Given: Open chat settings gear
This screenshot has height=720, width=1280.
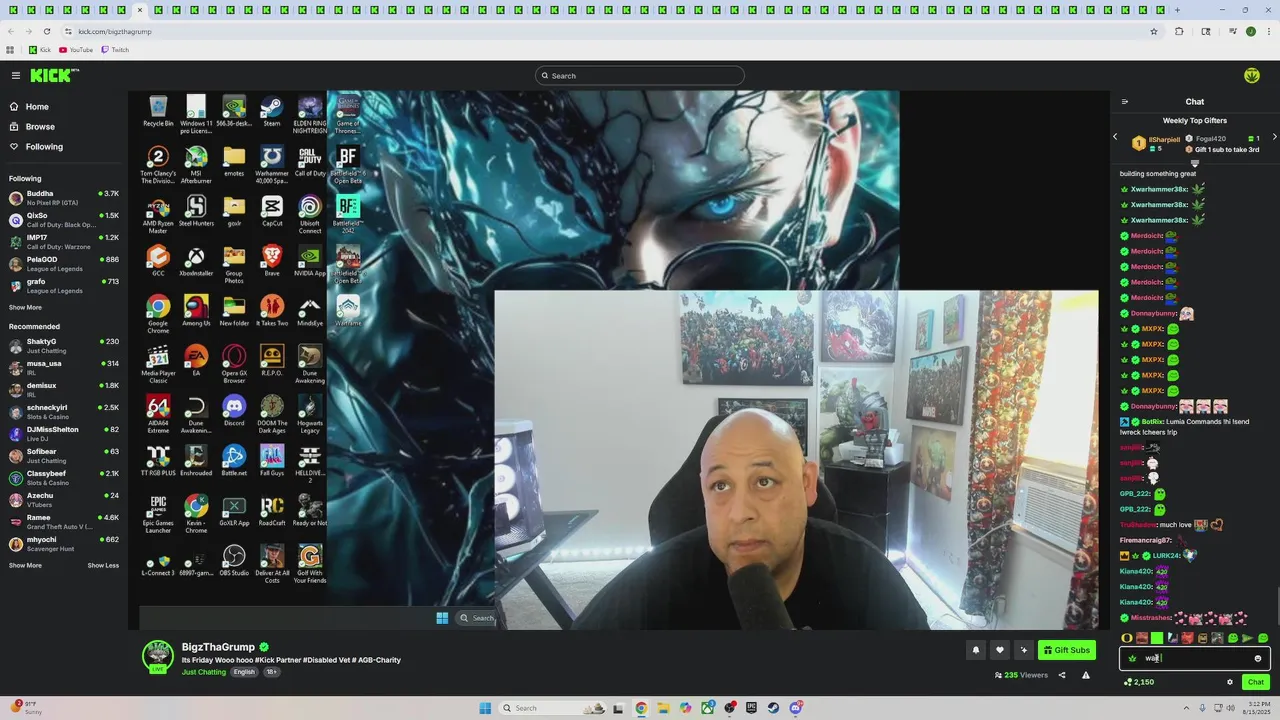Looking at the screenshot, I should [1230, 682].
